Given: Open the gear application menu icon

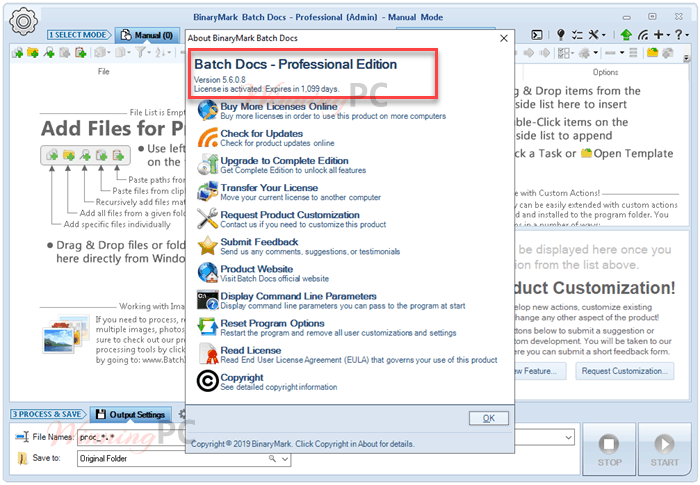Looking at the screenshot, I should pos(23,21).
